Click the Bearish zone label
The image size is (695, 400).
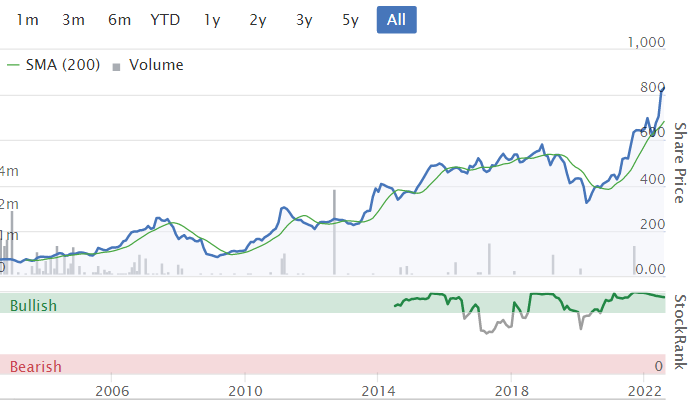35,366
